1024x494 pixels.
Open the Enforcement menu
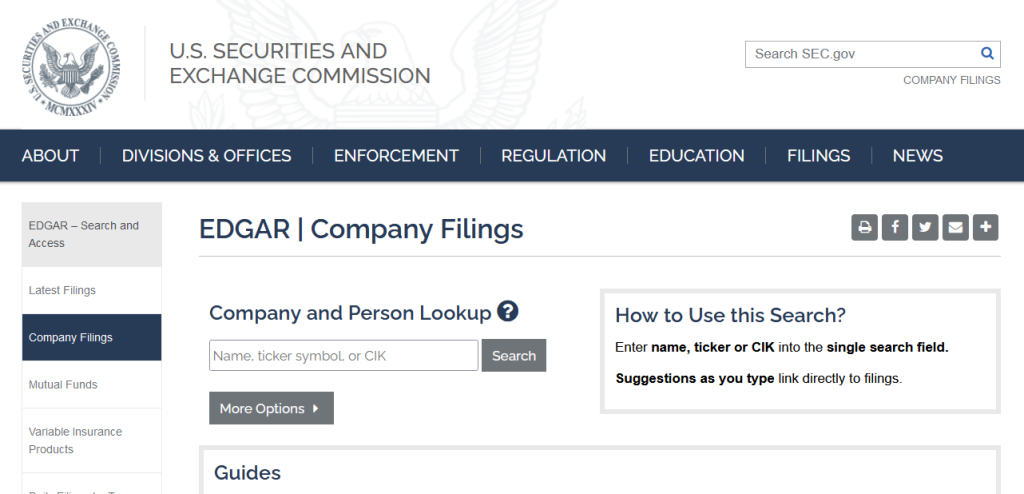tap(396, 156)
